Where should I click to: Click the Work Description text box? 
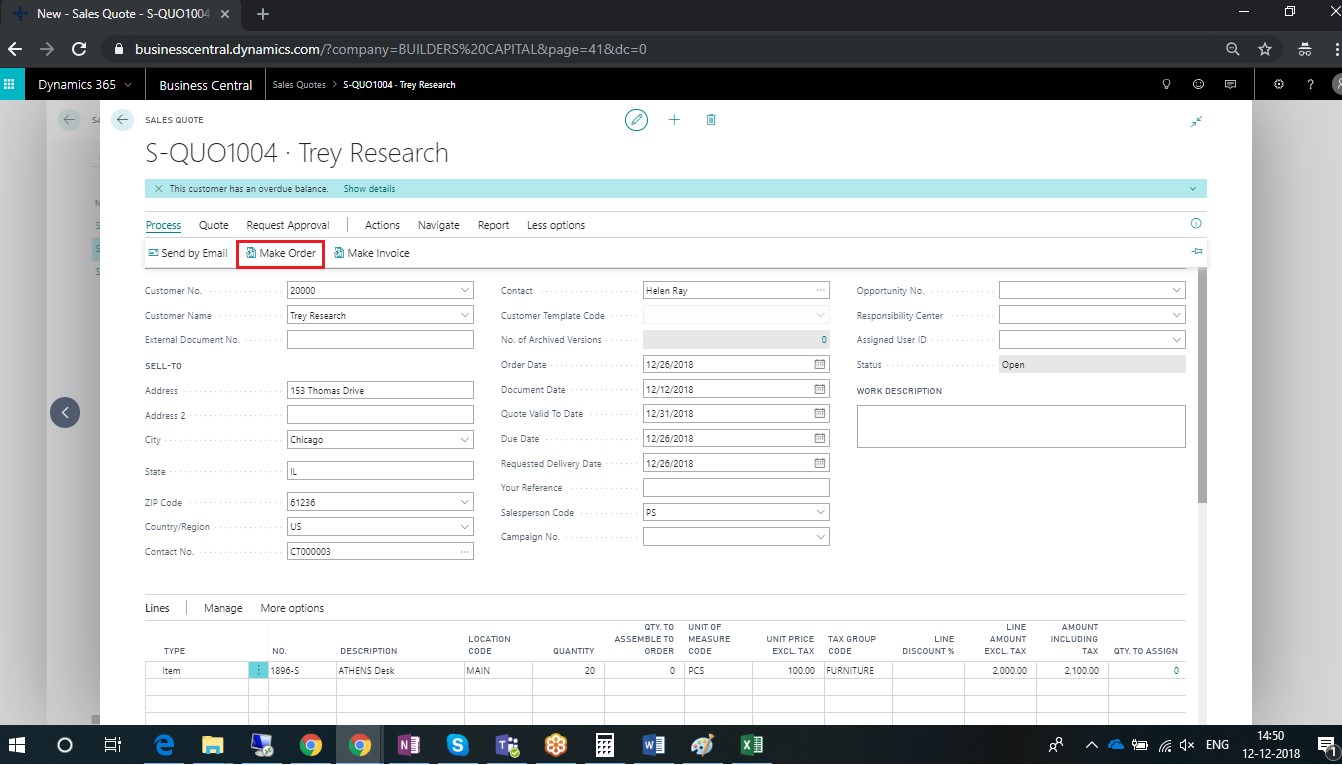coord(1021,426)
